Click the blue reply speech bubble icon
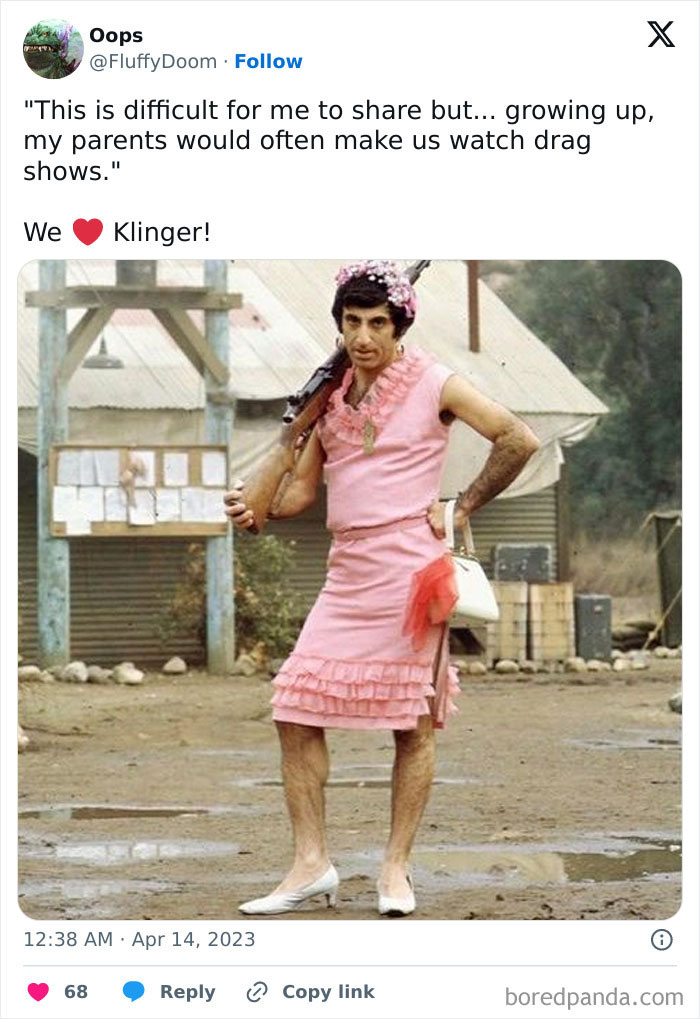The image size is (700, 1019). click(x=134, y=992)
